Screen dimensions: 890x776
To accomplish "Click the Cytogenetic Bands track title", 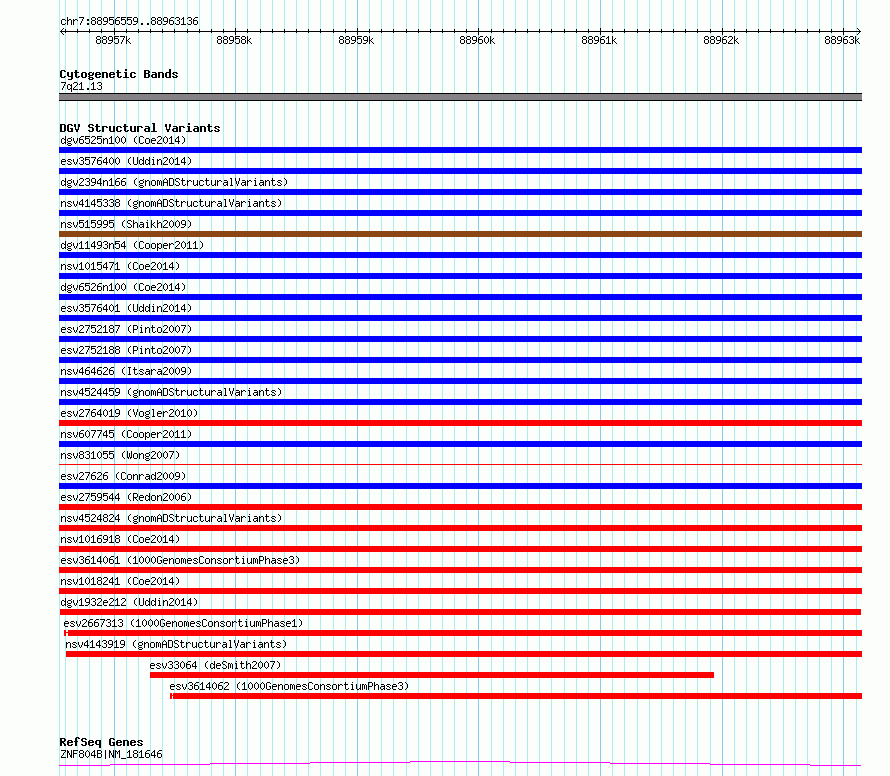I will coord(119,74).
